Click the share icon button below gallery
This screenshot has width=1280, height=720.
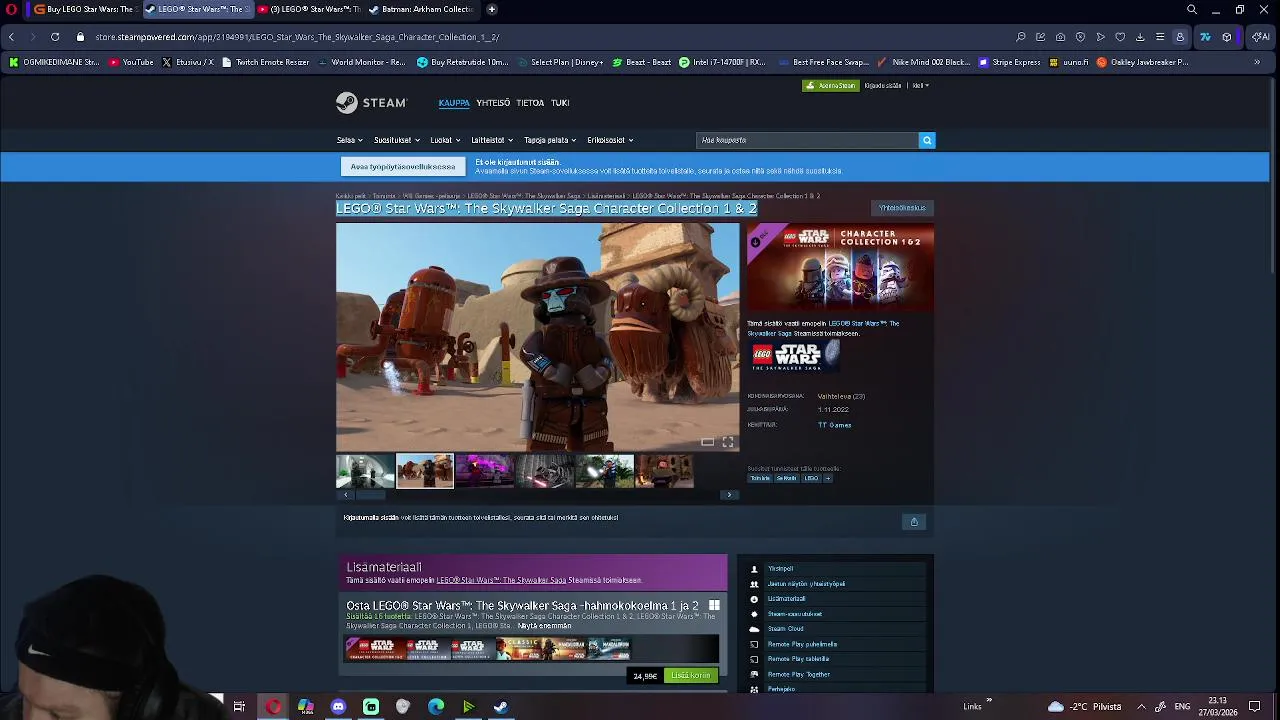(x=914, y=522)
